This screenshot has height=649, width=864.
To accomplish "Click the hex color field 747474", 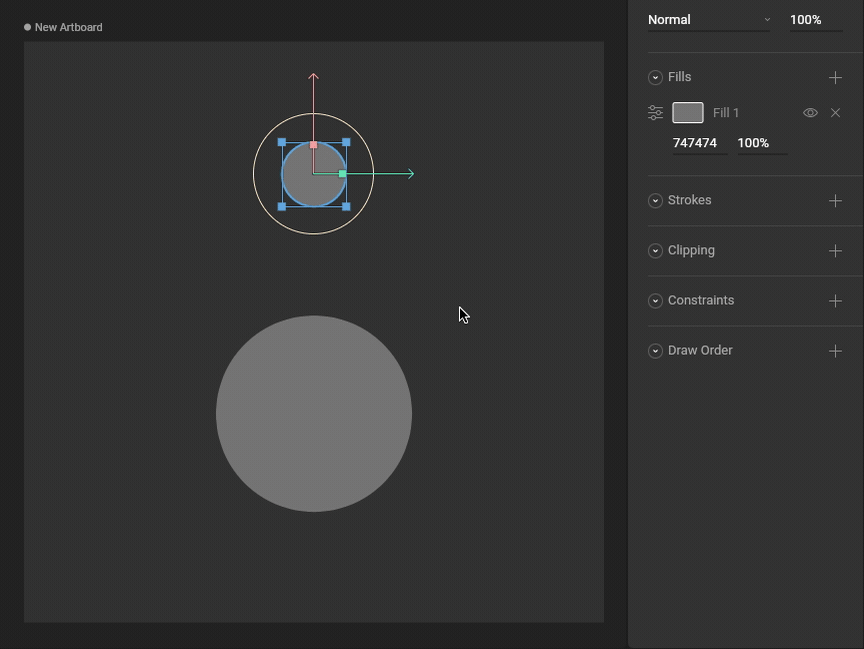I will (x=695, y=143).
